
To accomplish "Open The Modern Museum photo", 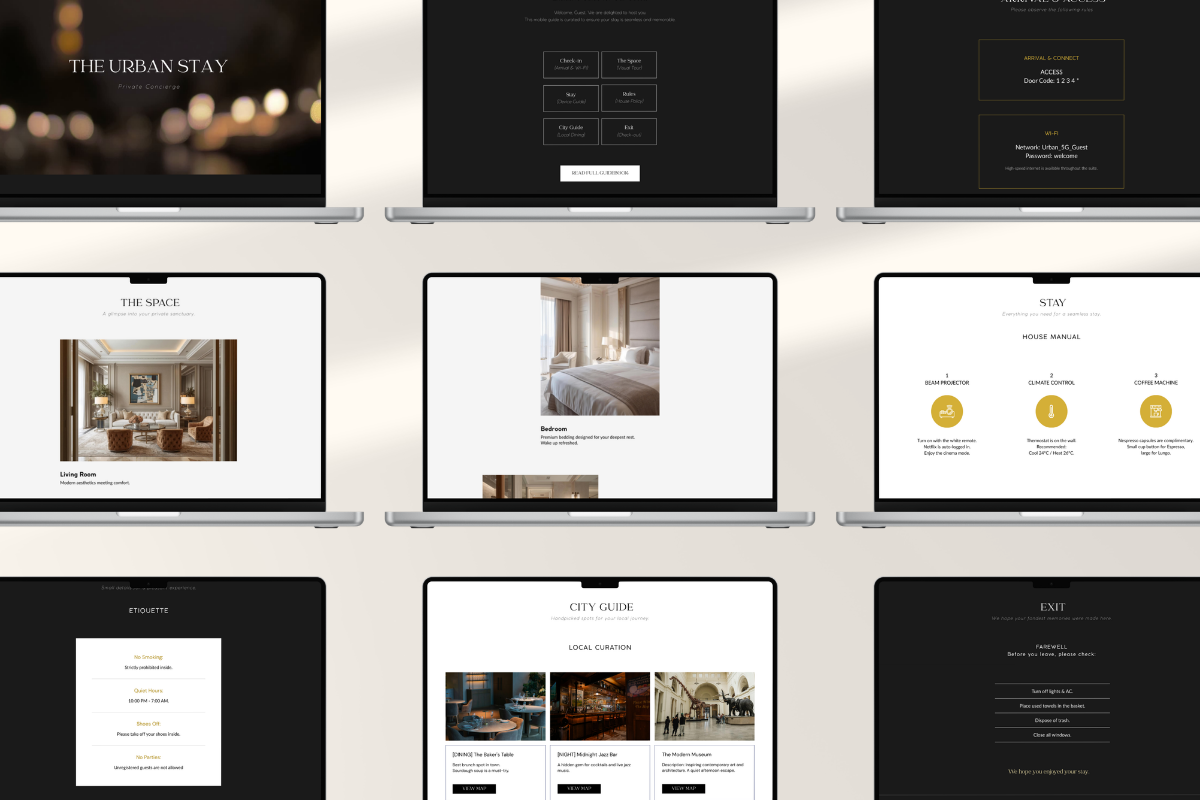I will (x=705, y=706).
